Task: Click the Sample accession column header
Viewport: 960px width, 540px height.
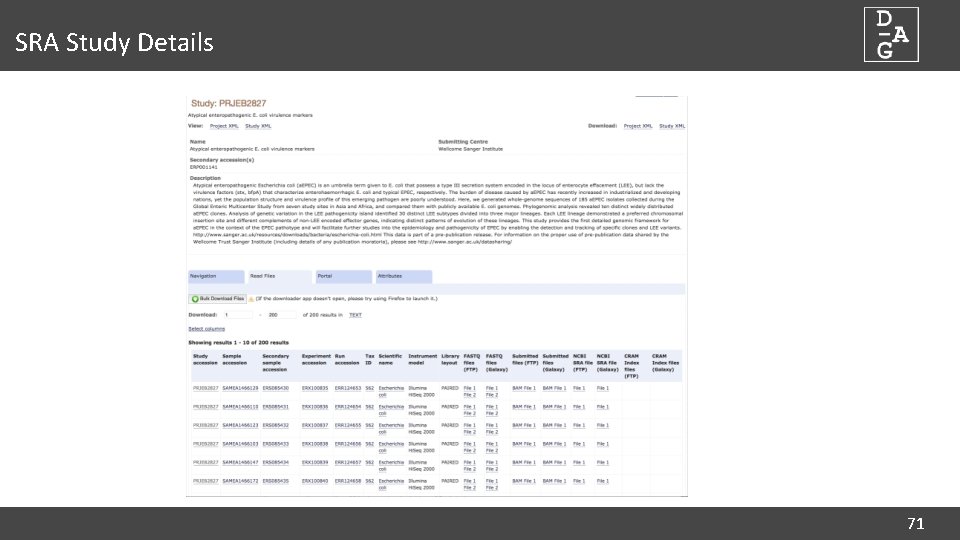Action: (x=234, y=359)
